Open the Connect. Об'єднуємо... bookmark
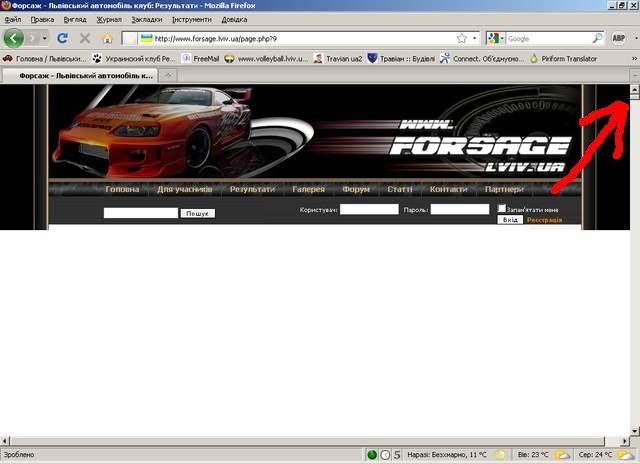 (x=482, y=59)
